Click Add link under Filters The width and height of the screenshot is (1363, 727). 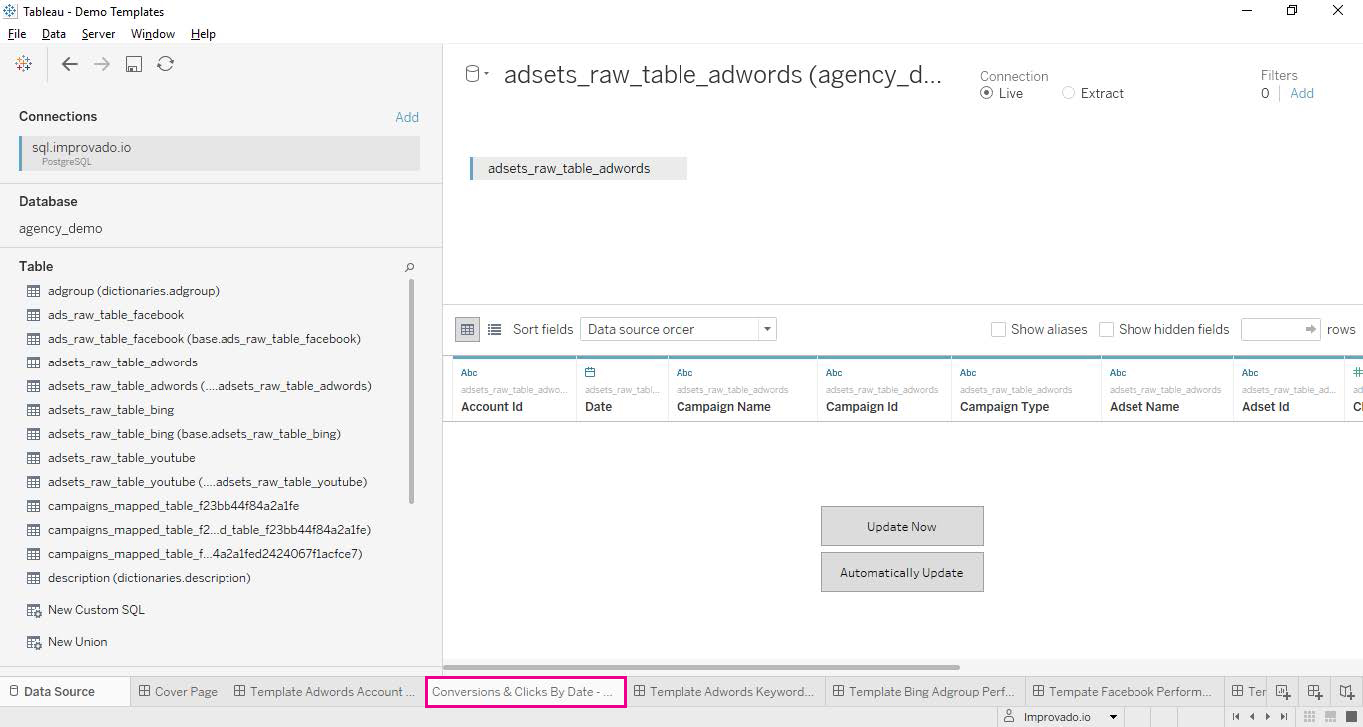click(1302, 93)
